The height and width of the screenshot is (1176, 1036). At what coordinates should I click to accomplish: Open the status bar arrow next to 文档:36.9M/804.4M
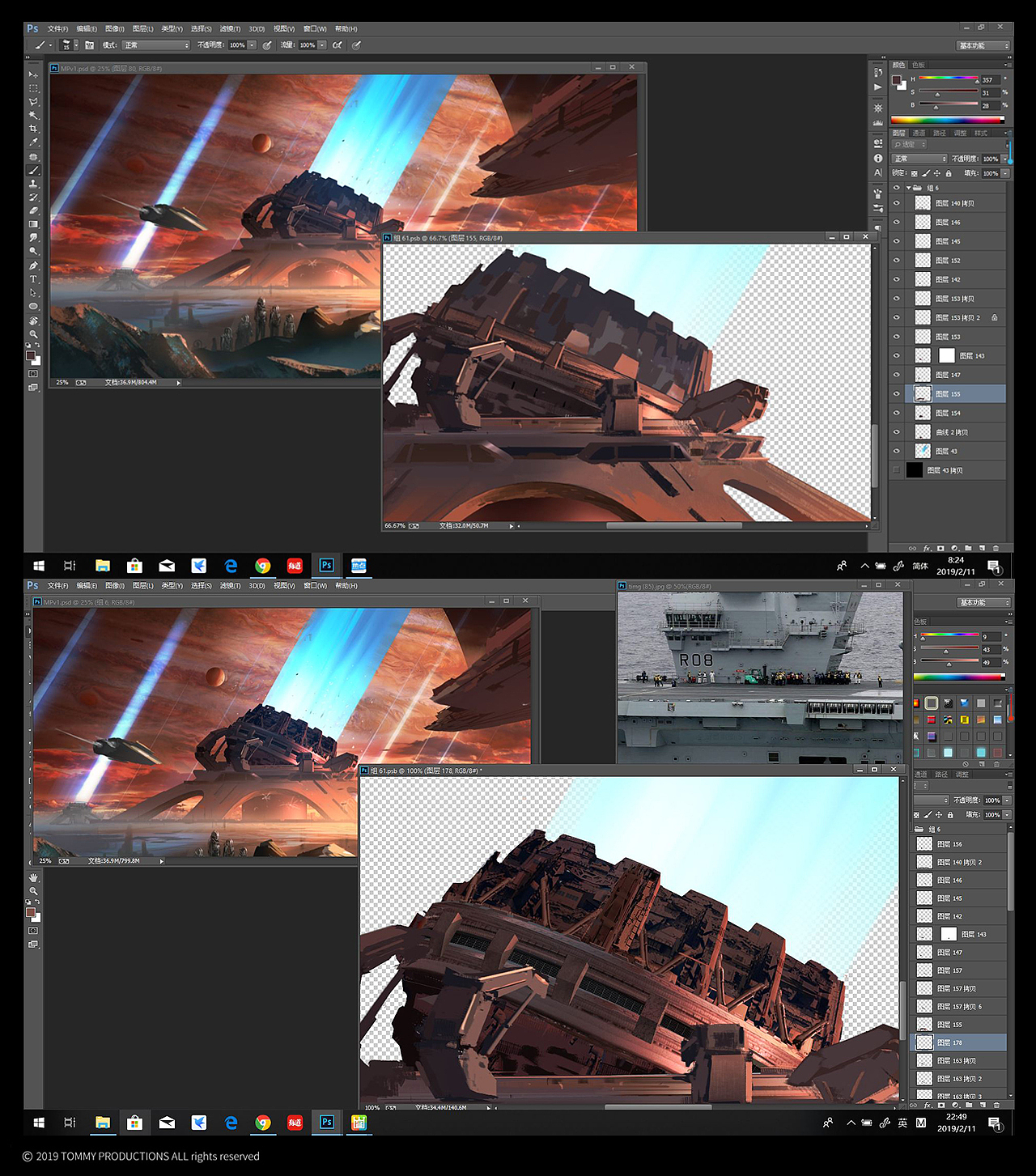178,383
